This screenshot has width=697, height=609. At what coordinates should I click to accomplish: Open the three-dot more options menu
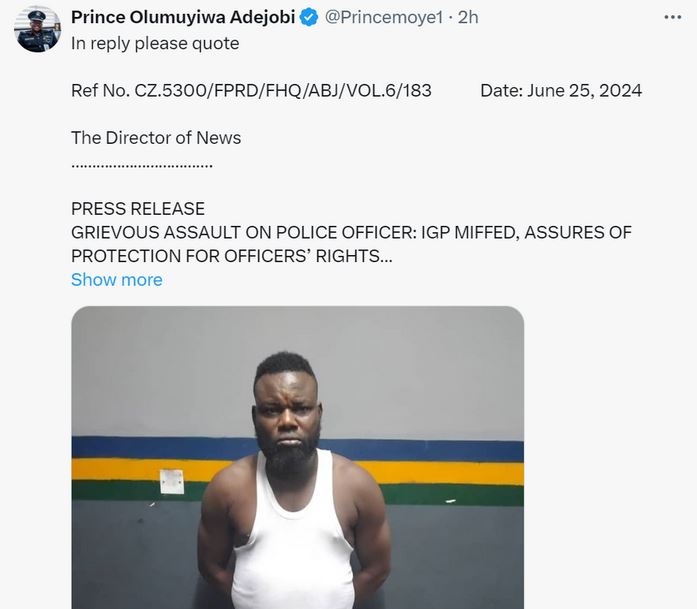673,17
